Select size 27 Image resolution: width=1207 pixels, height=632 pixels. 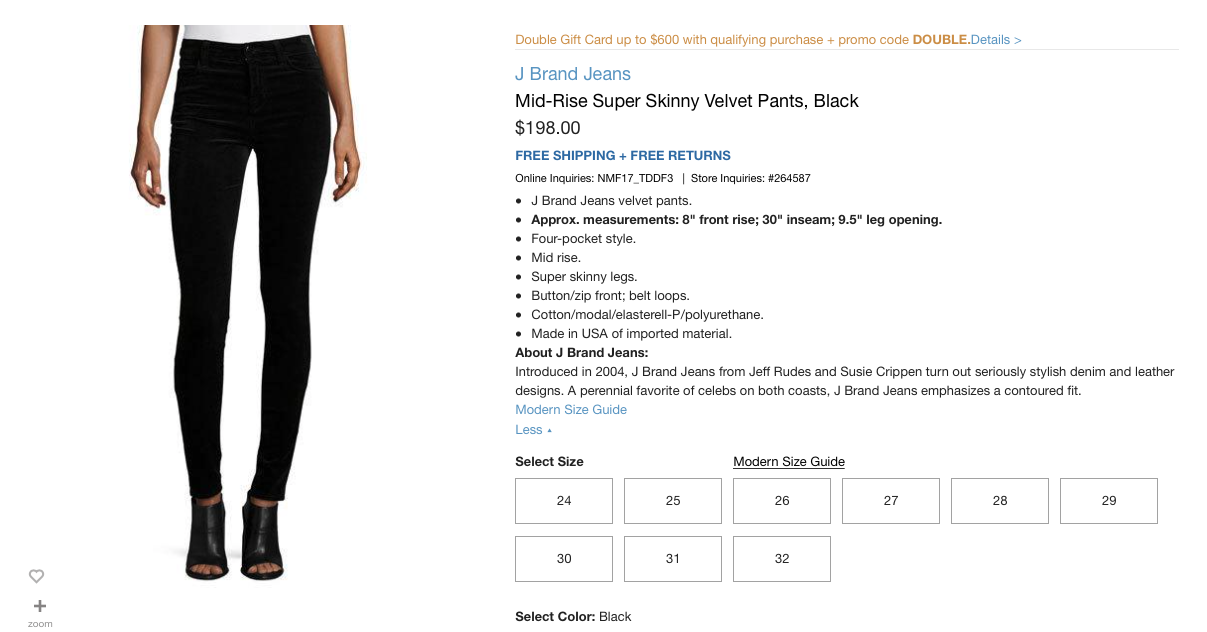[890, 500]
